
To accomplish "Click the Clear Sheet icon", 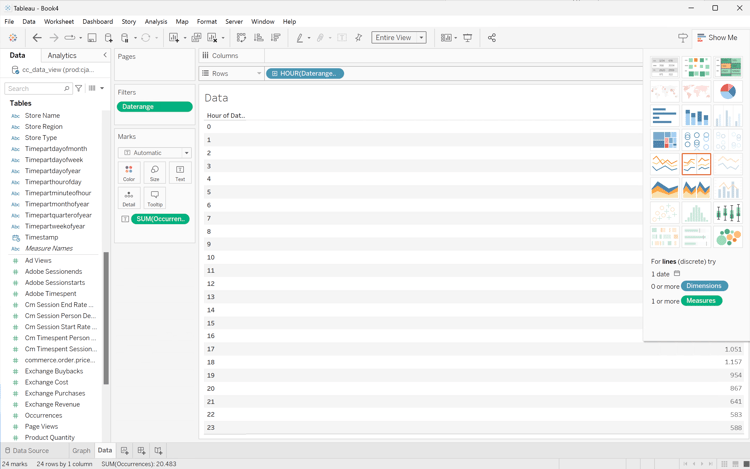I will pos(212,38).
